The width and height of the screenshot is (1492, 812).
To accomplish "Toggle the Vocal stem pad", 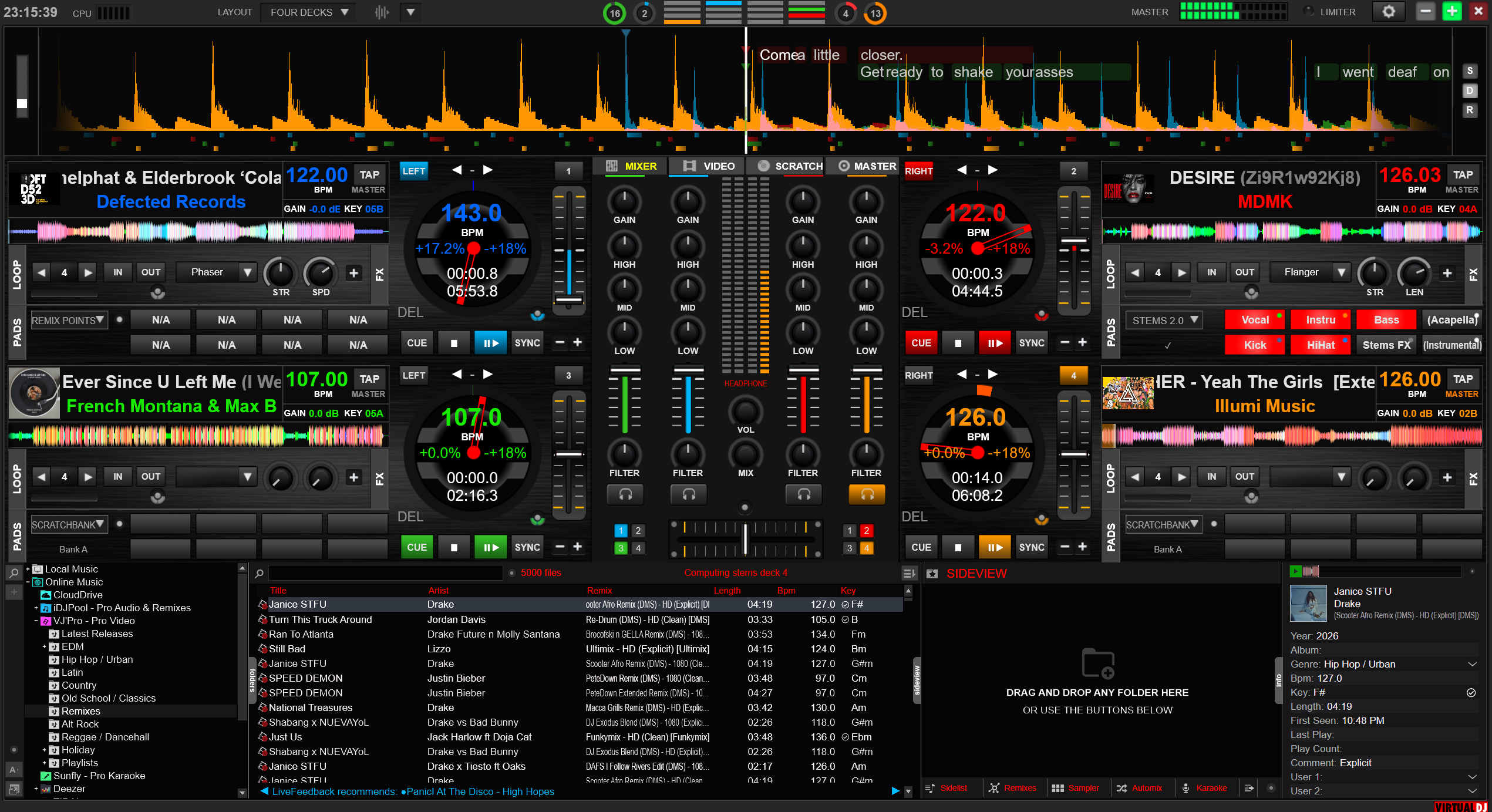I will coord(1254,320).
